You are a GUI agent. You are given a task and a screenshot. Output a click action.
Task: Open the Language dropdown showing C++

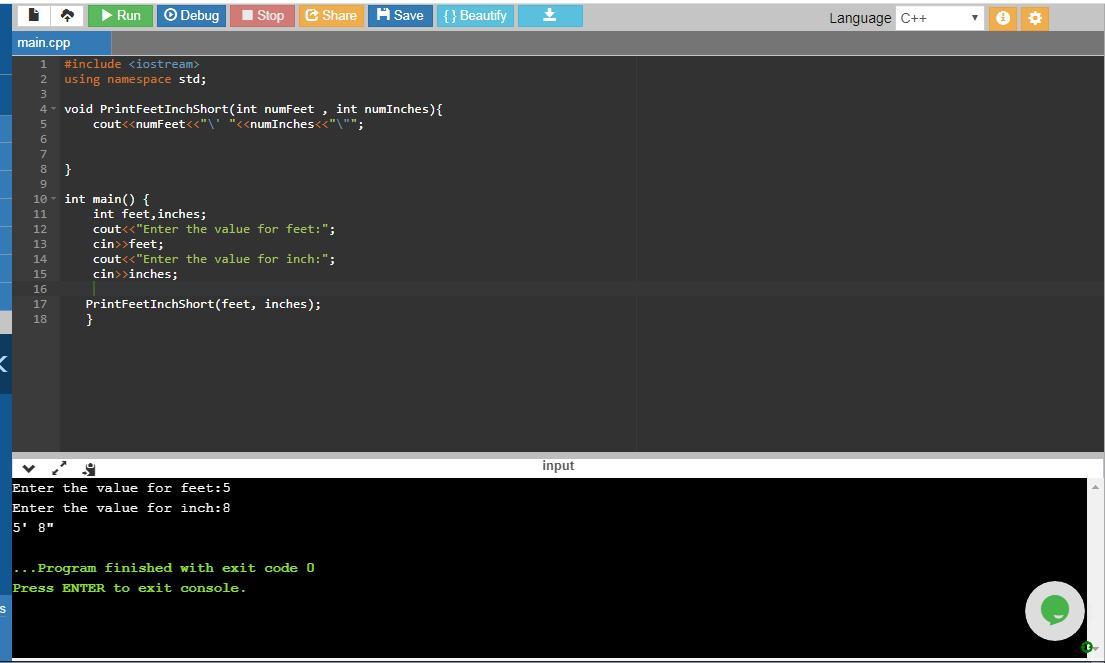pyautogui.click(x=939, y=18)
